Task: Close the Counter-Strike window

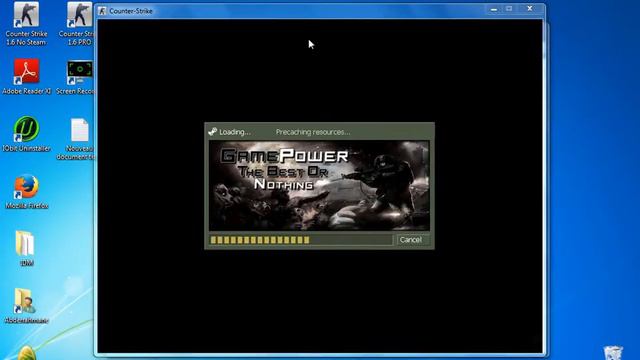Action: [x=530, y=9]
